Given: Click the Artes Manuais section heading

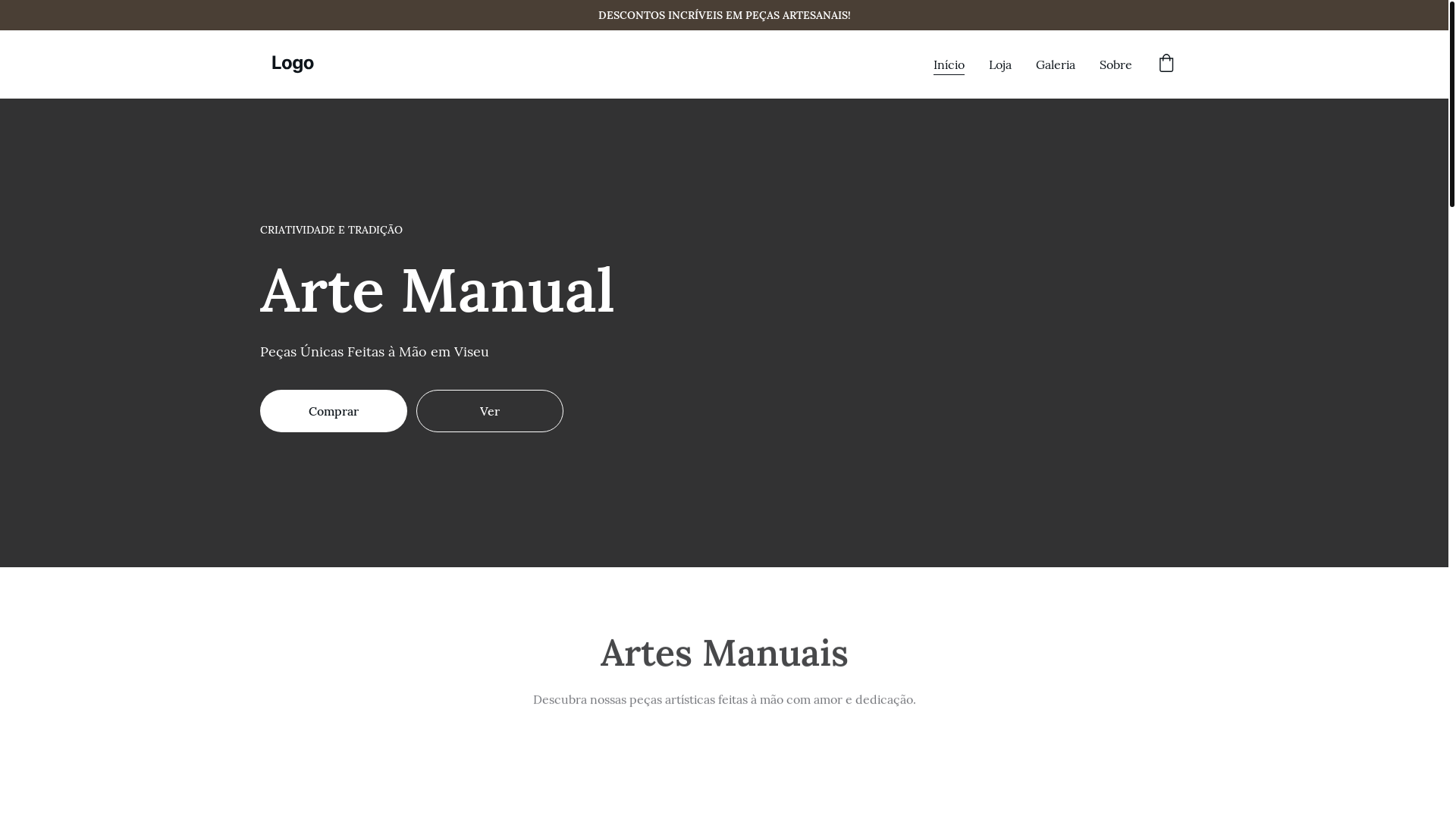Looking at the screenshot, I should click(x=724, y=653).
